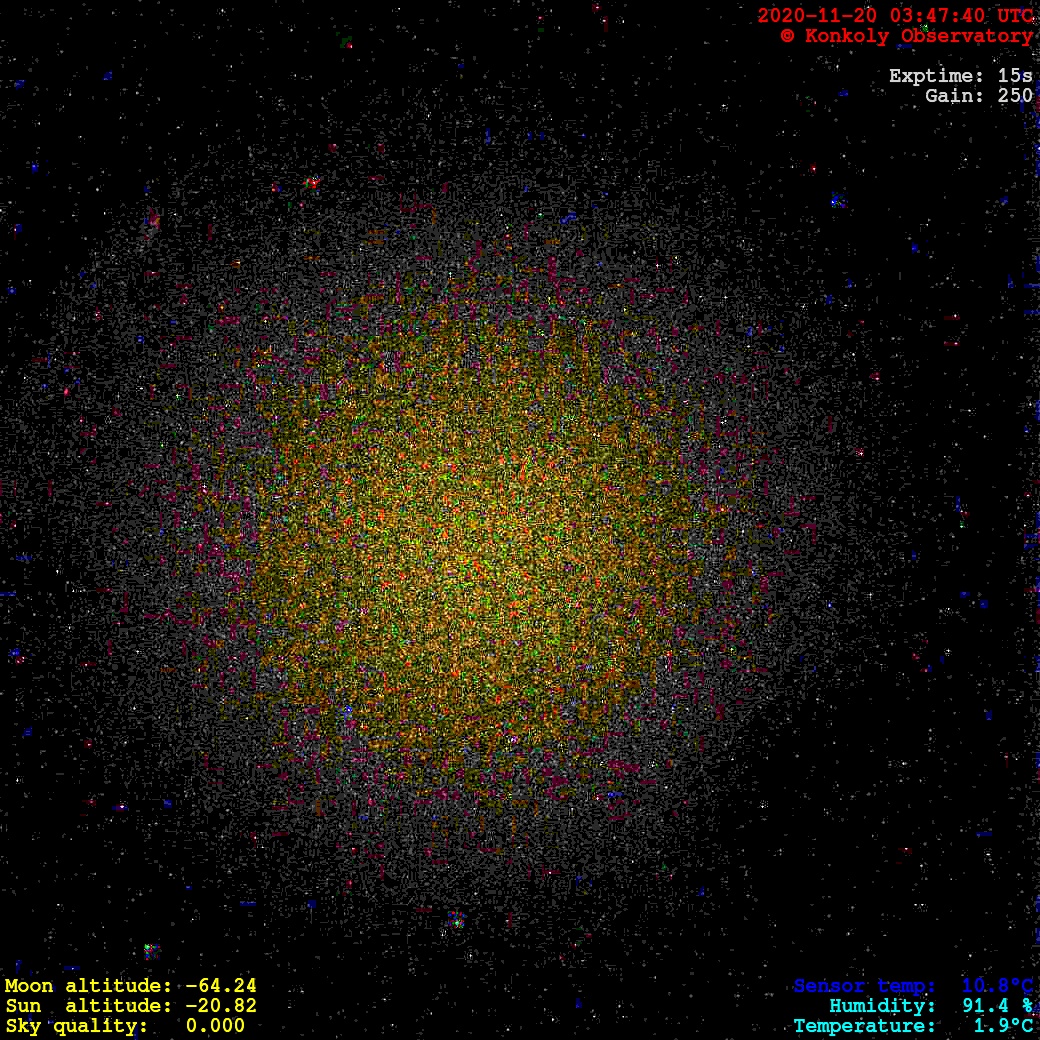Click the 2020-11-20 UTC timestamp text

(895, 16)
